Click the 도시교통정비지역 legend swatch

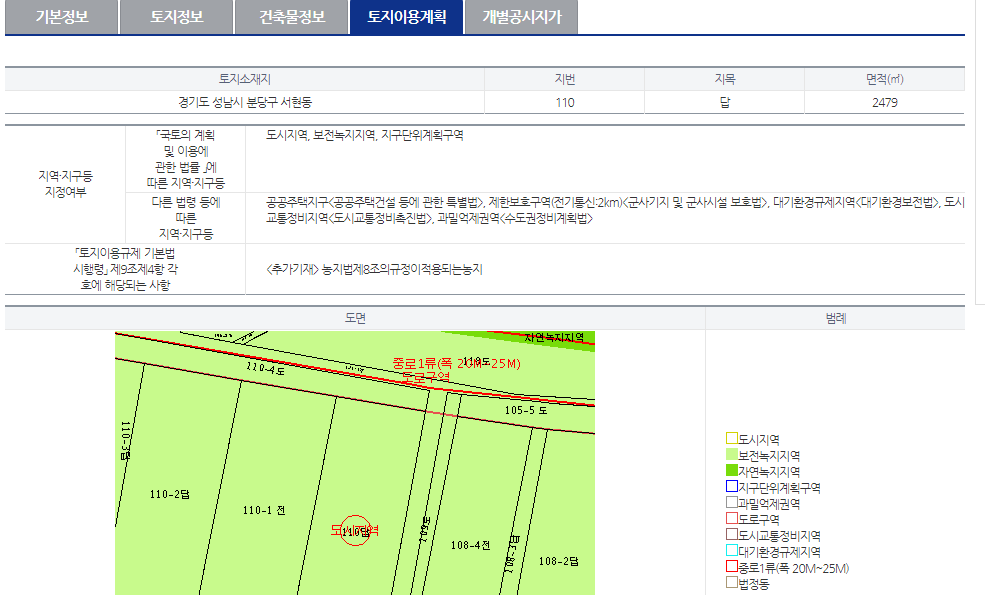[731, 534]
